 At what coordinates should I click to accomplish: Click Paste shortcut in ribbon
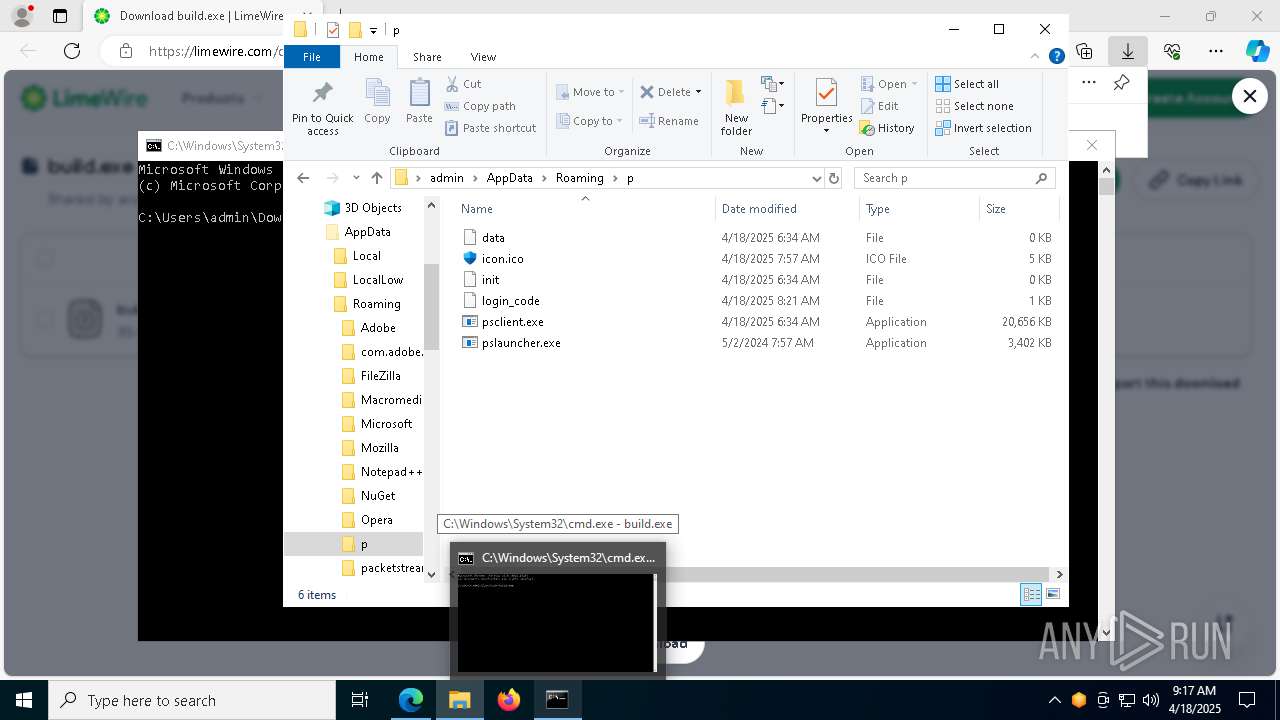click(490, 128)
